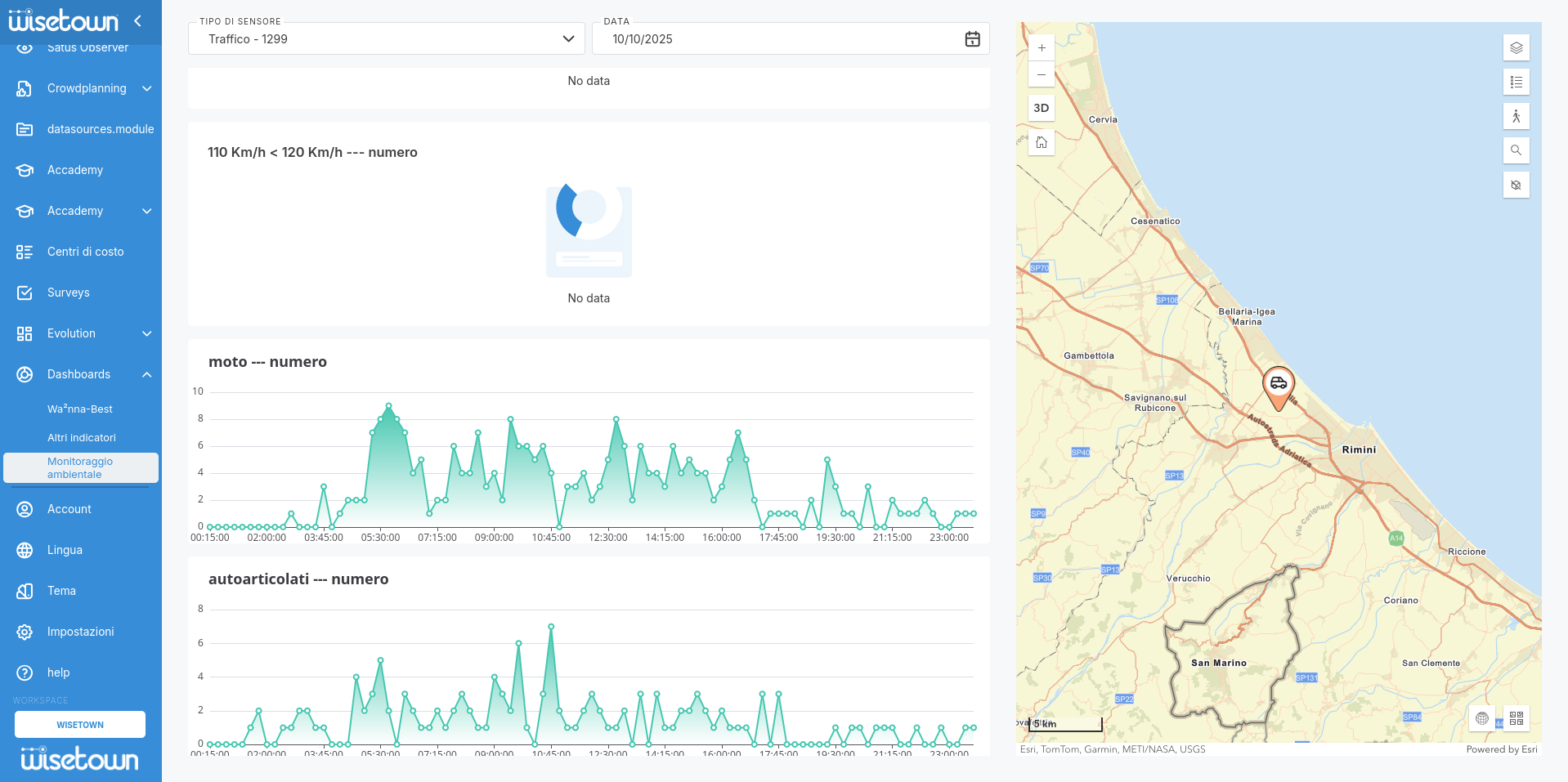Click the traffic sensor marker on map

click(1278, 386)
